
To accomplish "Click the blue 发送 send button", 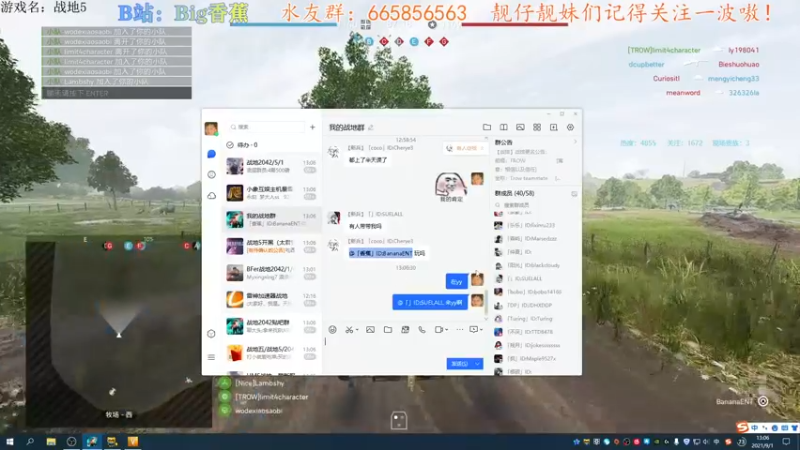I will (460, 364).
